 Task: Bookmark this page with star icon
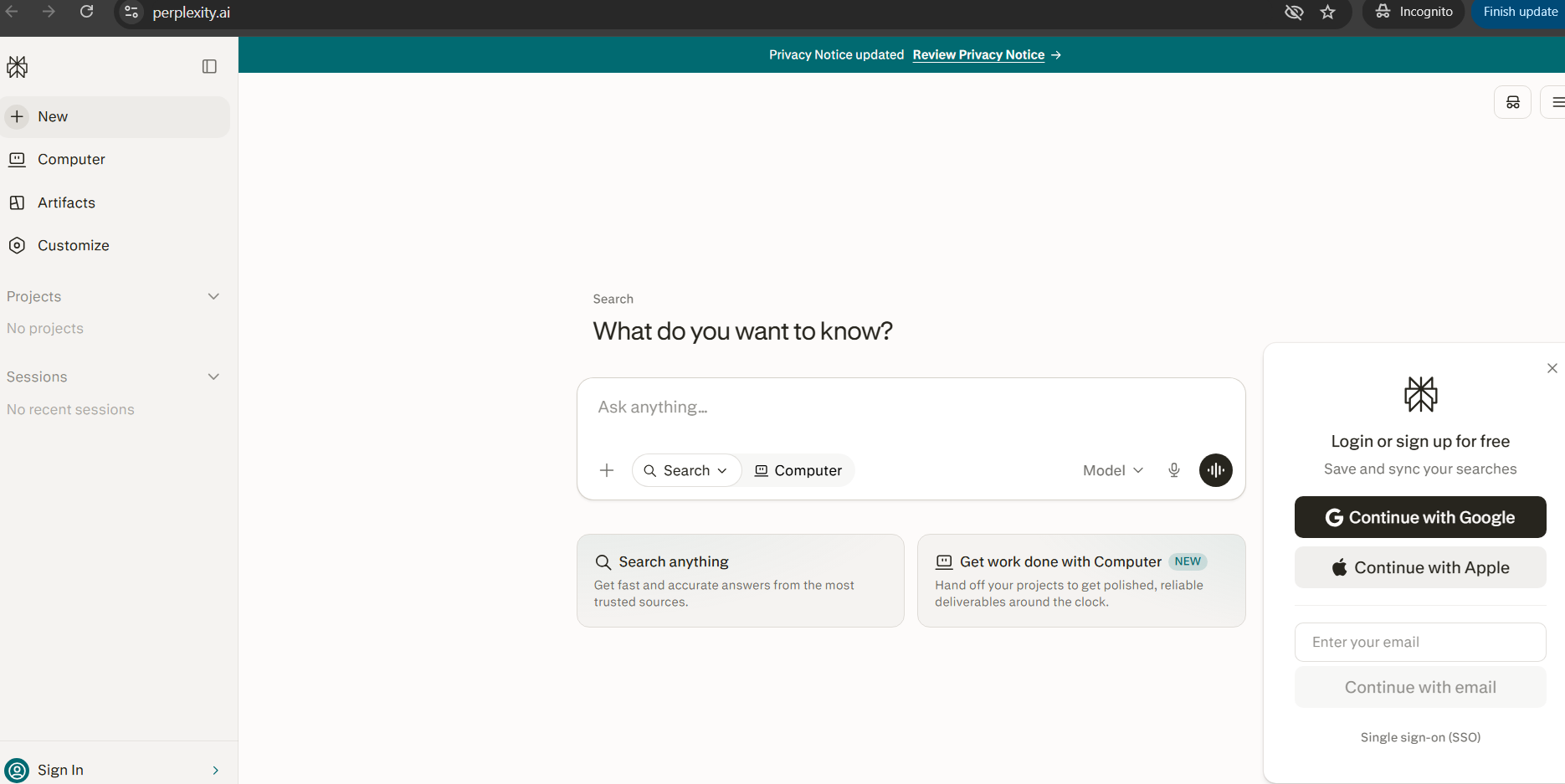(x=1328, y=12)
